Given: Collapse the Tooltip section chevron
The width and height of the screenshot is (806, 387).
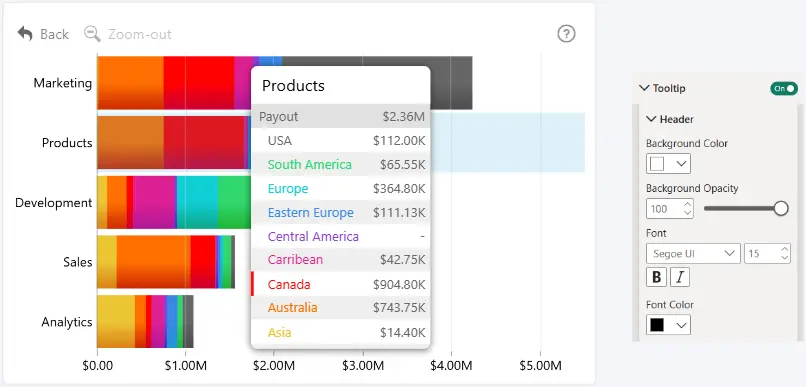Looking at the screenshot, I should pos(644,88).
